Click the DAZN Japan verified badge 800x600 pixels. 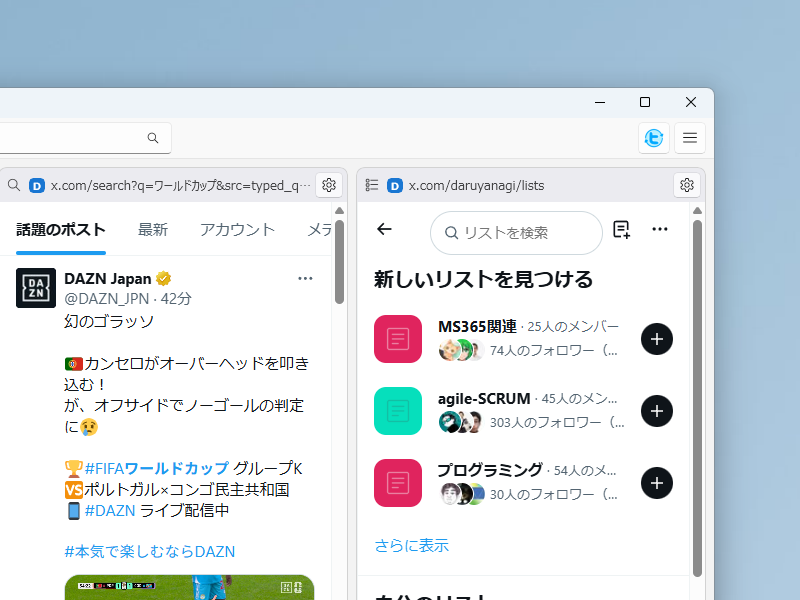tap(163, 279)
